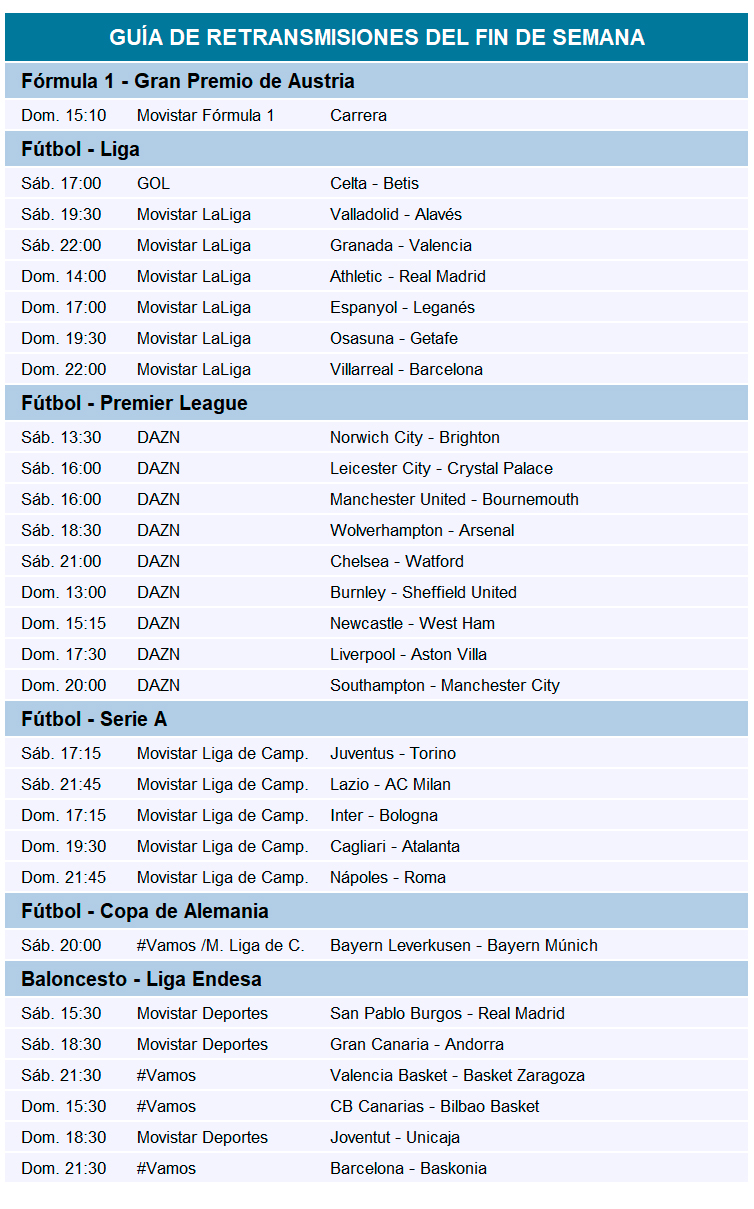
Task: Select the Southampton - Manchester City match
Action: (x=444, y=685)
